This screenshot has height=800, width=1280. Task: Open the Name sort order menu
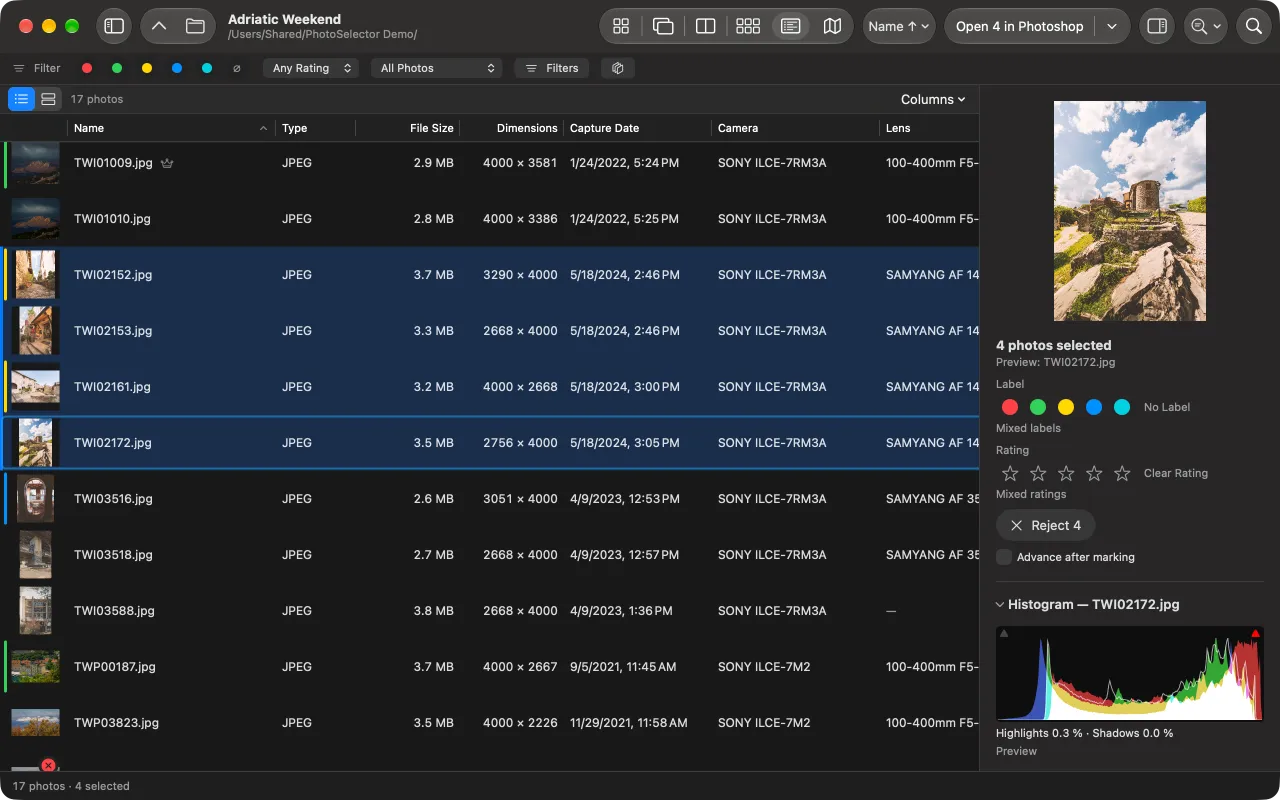[899, 26]
